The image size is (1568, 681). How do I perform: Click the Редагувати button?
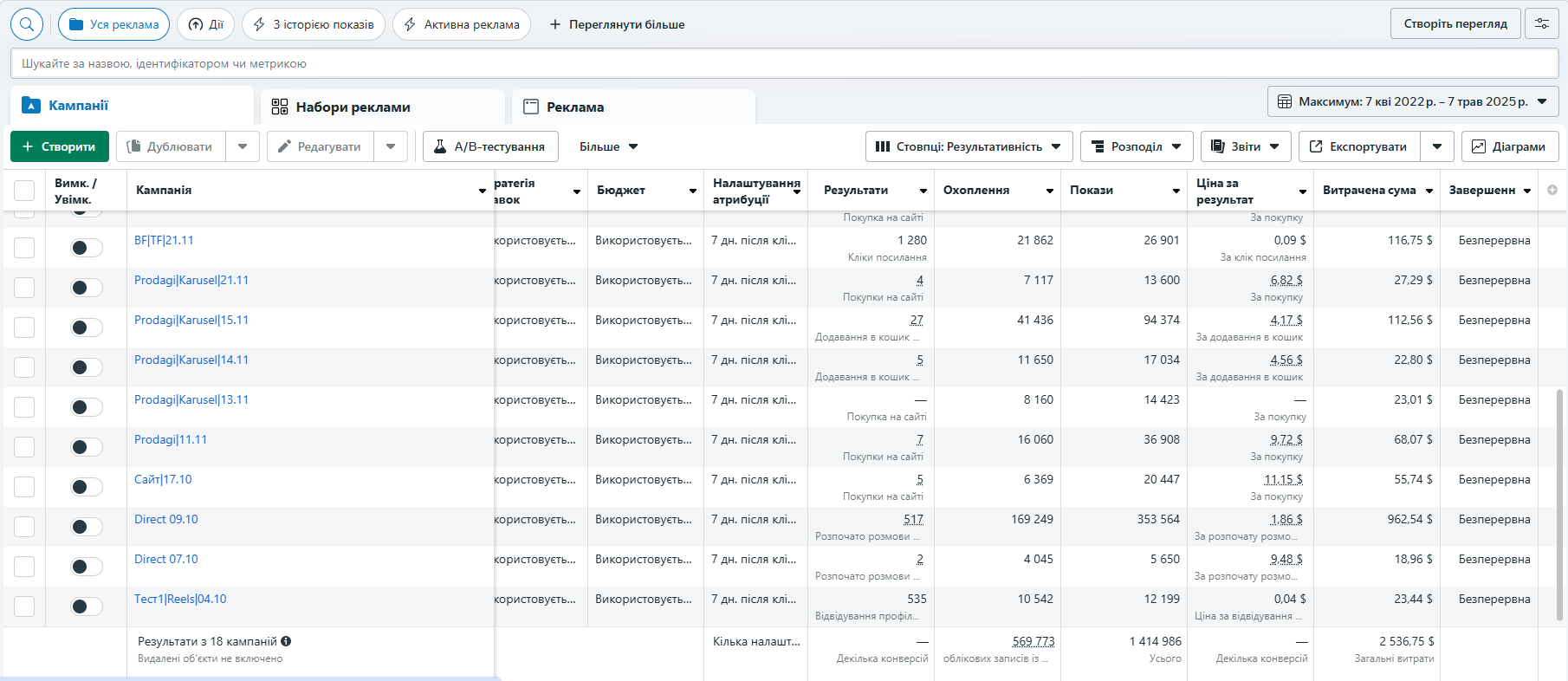[320, 146]
